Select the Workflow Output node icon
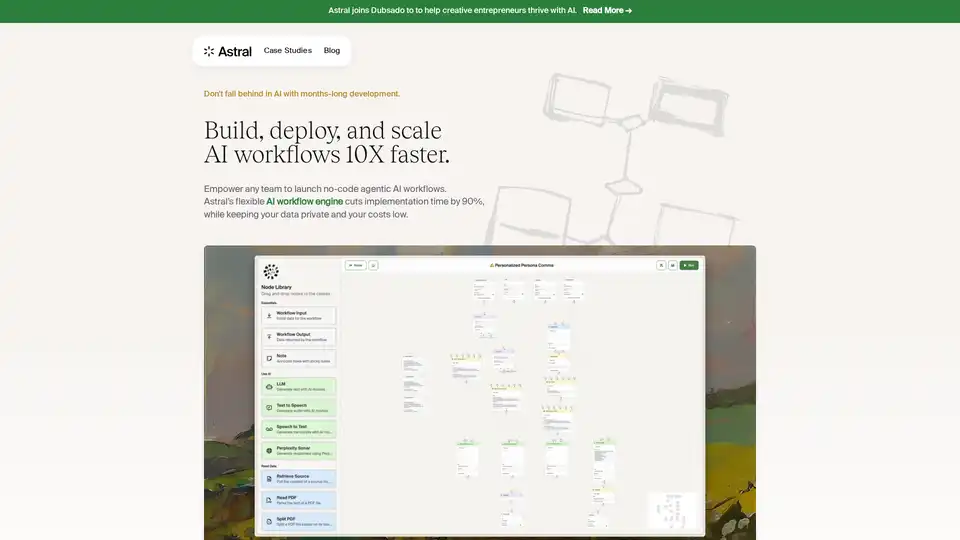Screen dimensions: 960x540 (269, 337)
